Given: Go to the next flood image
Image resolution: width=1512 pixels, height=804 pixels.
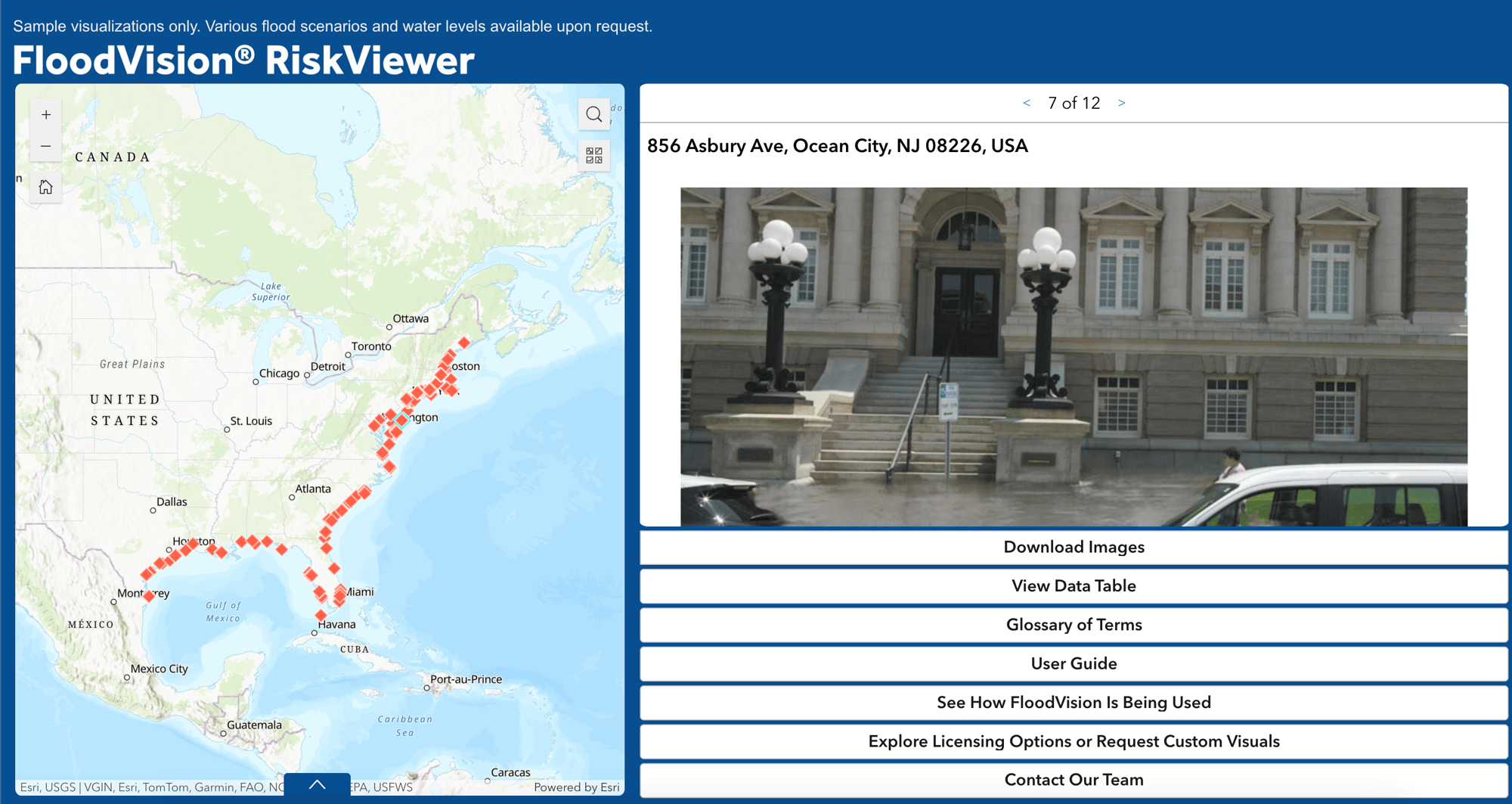Looking at the screenshot, I should (x=1122, y=103).
